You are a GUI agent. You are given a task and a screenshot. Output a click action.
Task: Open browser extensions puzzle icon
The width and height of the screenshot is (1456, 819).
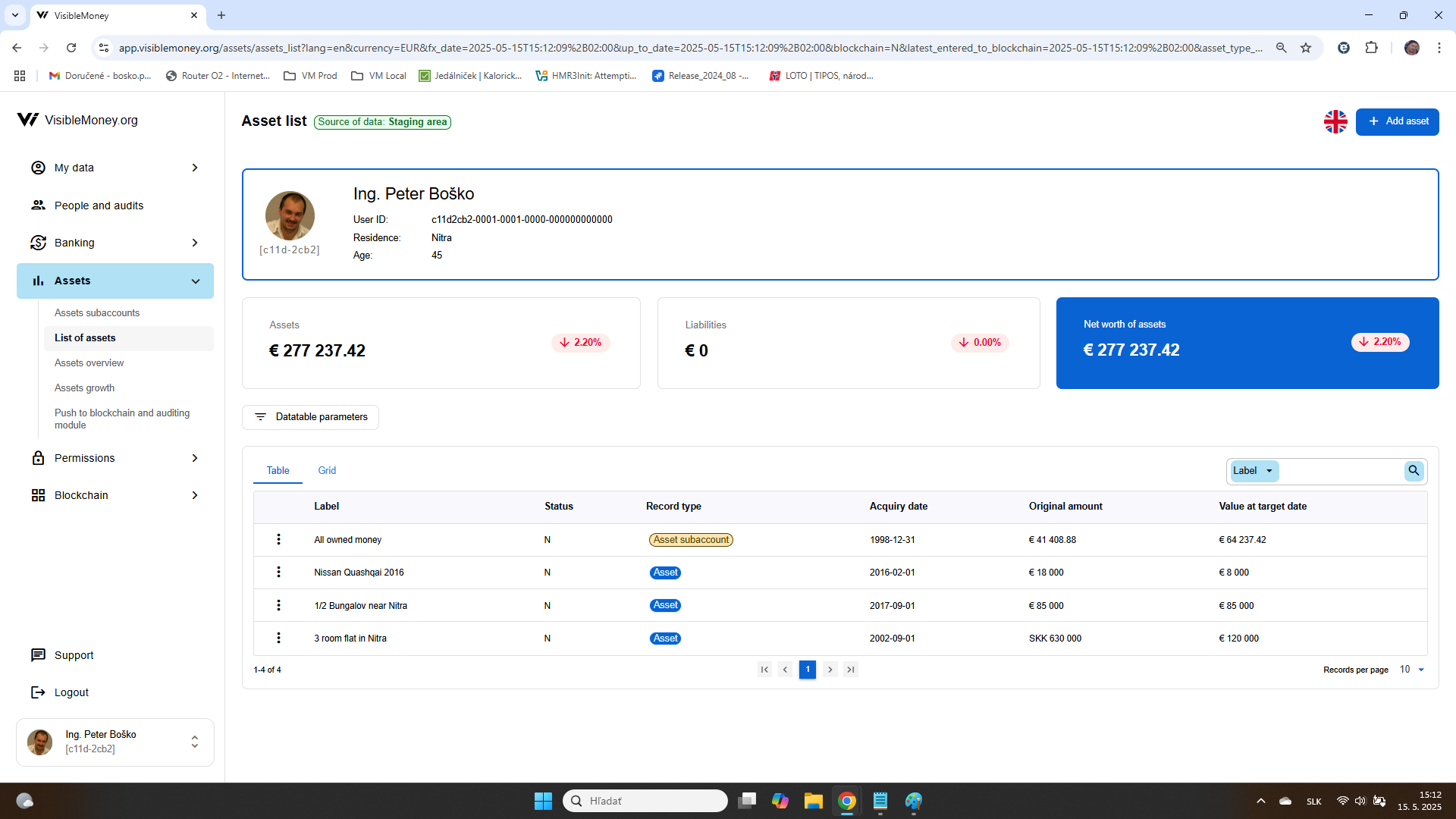(x=1371, y=48)
